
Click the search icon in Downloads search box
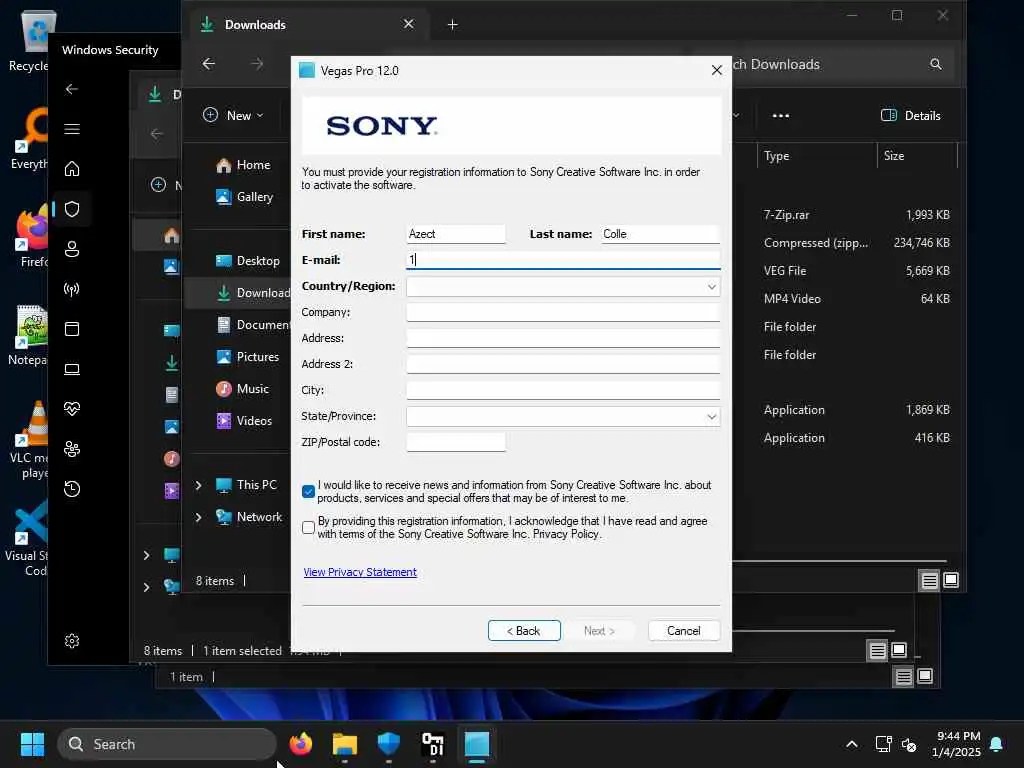coord(936,64)
